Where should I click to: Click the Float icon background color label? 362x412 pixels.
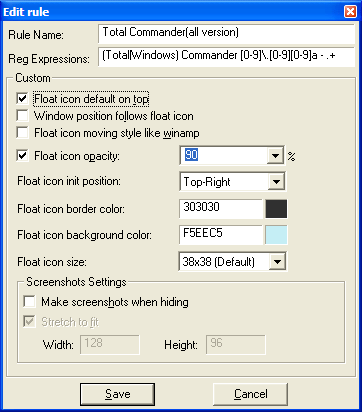(84, 235)
